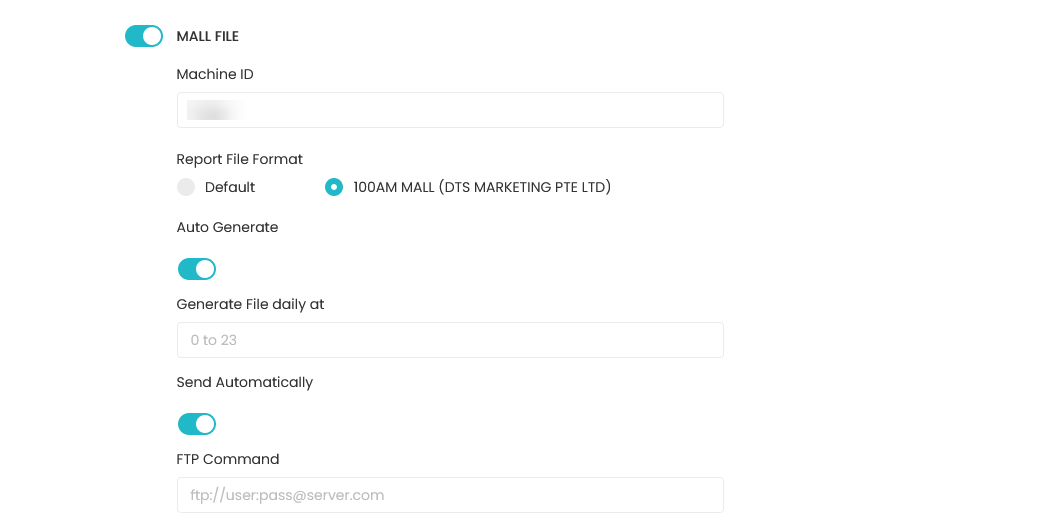Click the '0 to 23' placeholder text
This screenshot has width=1044, height=528.
pos(214,340)
